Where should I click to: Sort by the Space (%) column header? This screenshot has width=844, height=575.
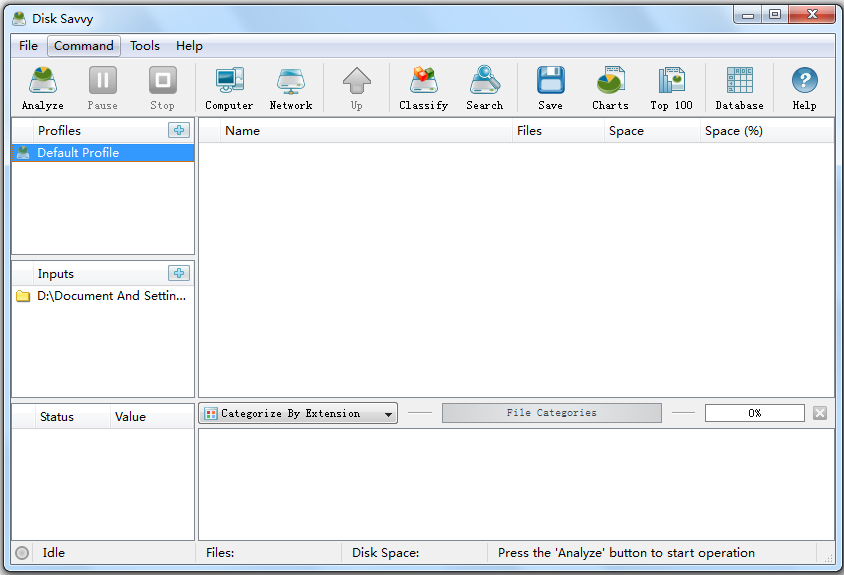click(767, 131)
